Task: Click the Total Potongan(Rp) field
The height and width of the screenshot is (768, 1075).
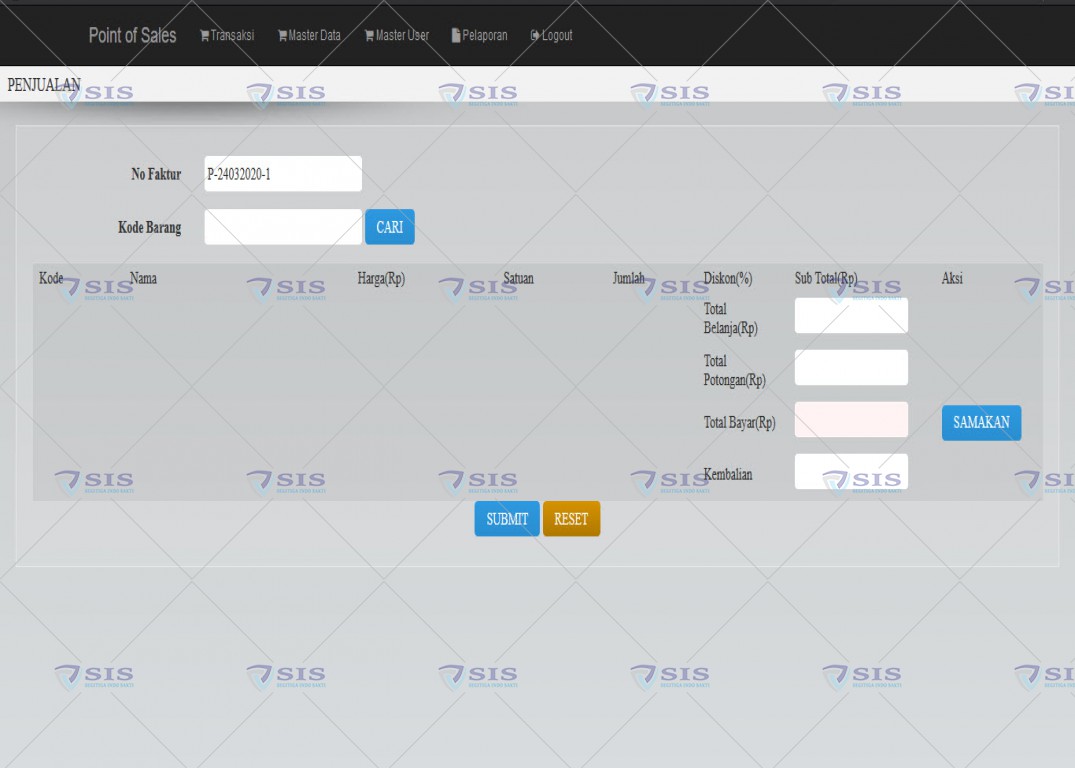Action: click(851, 368)
